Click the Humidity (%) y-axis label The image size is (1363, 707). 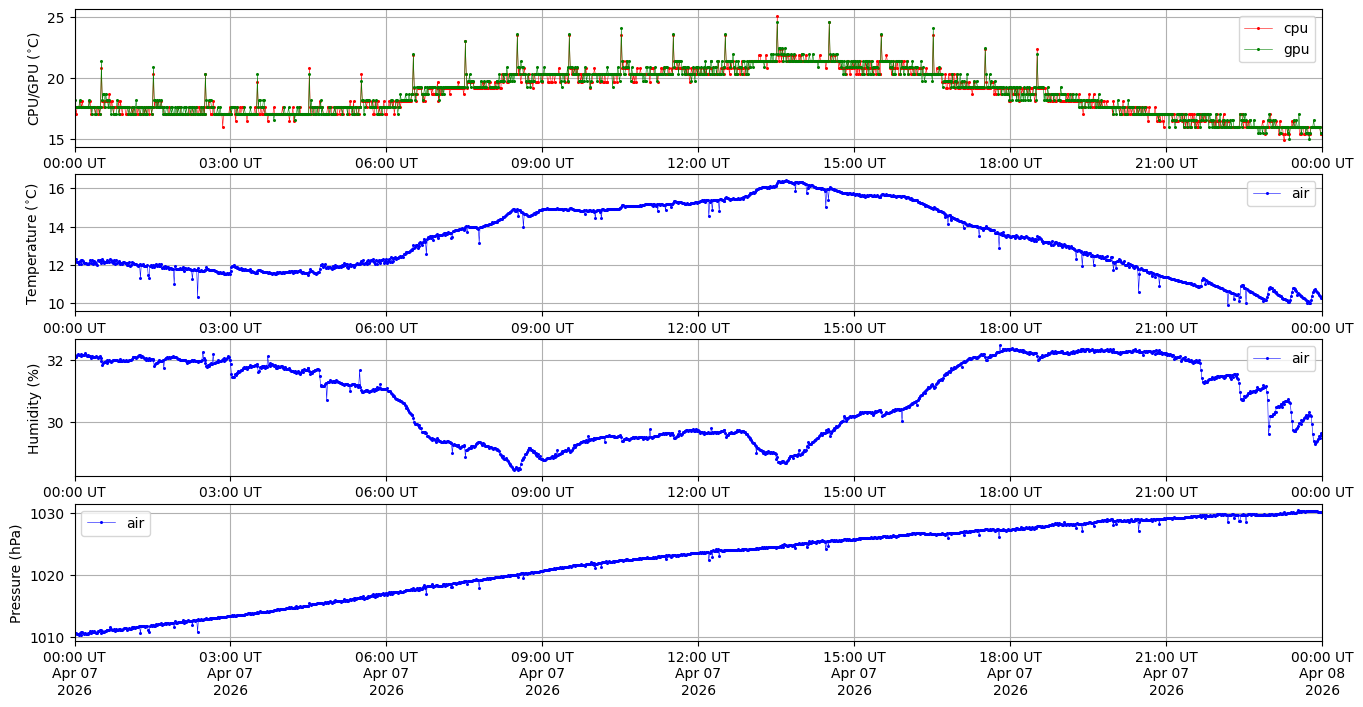tap(33, 408)
